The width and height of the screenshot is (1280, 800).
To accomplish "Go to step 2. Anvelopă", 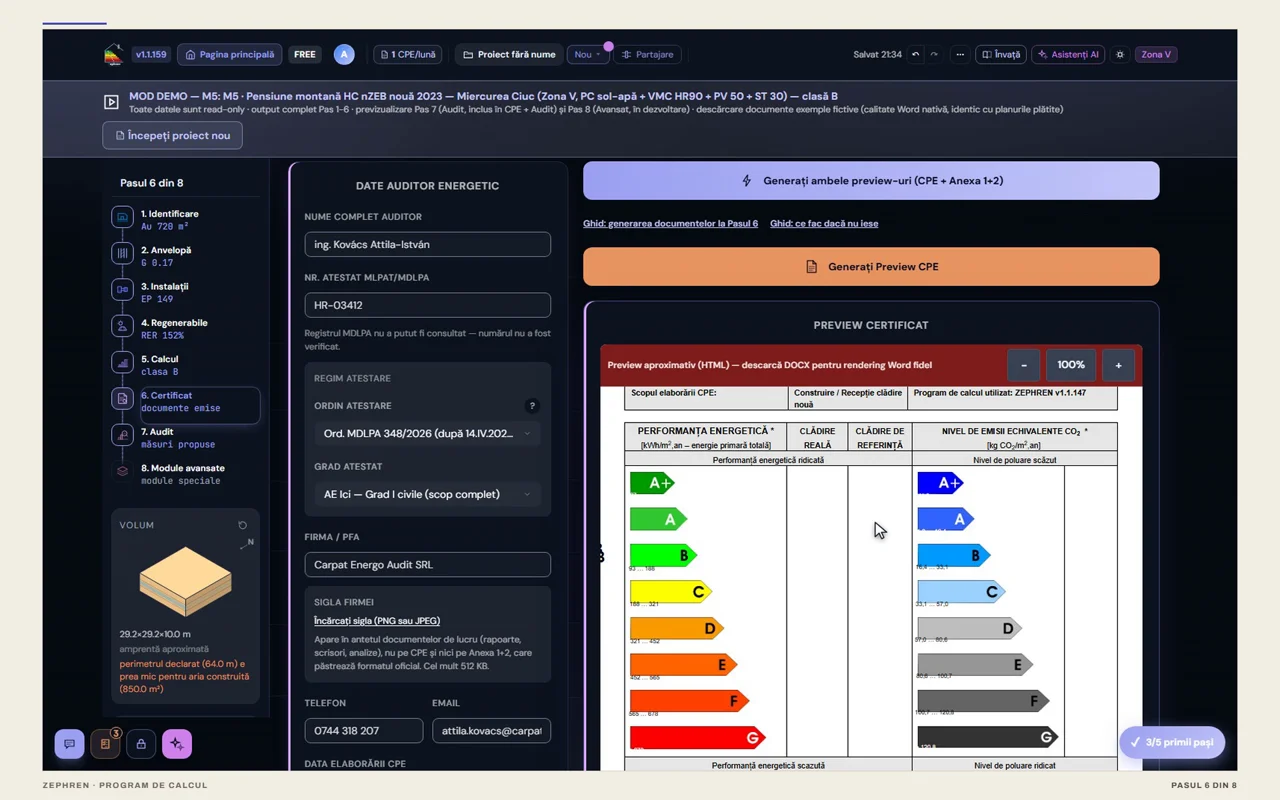I will 186,256.
